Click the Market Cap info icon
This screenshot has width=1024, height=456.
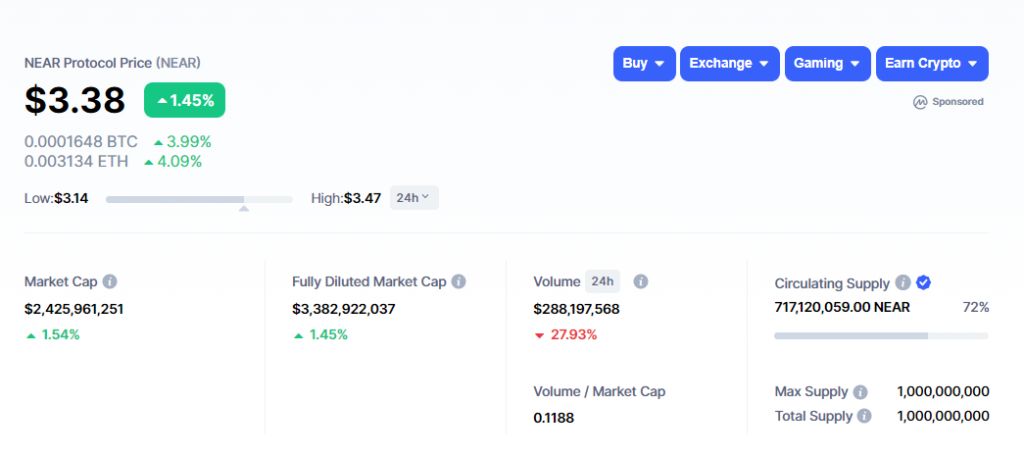(x=110, y=282)
